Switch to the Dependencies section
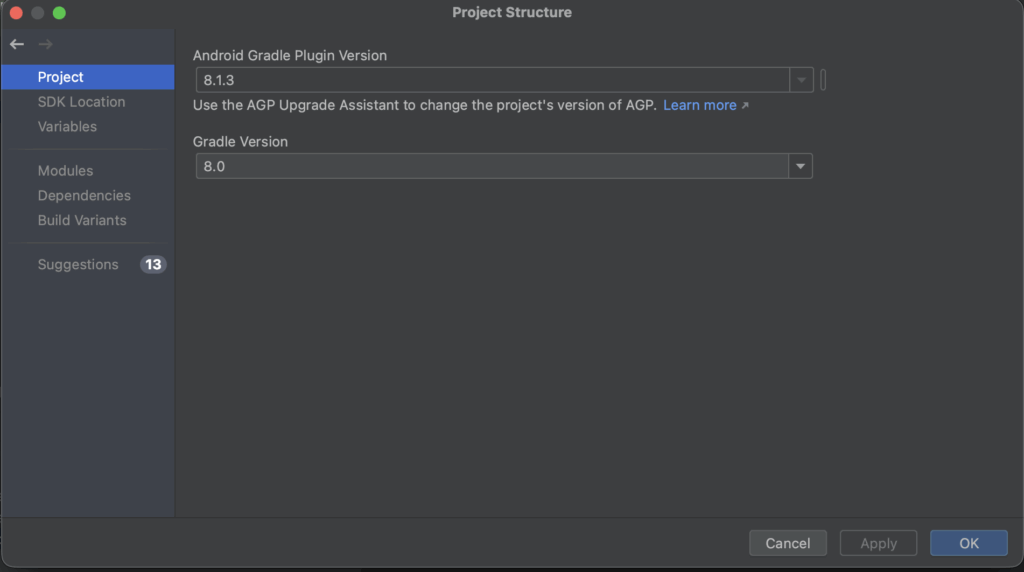Image resolution: width=1024 pixels, height=572 pixels. tap(84, 196)
